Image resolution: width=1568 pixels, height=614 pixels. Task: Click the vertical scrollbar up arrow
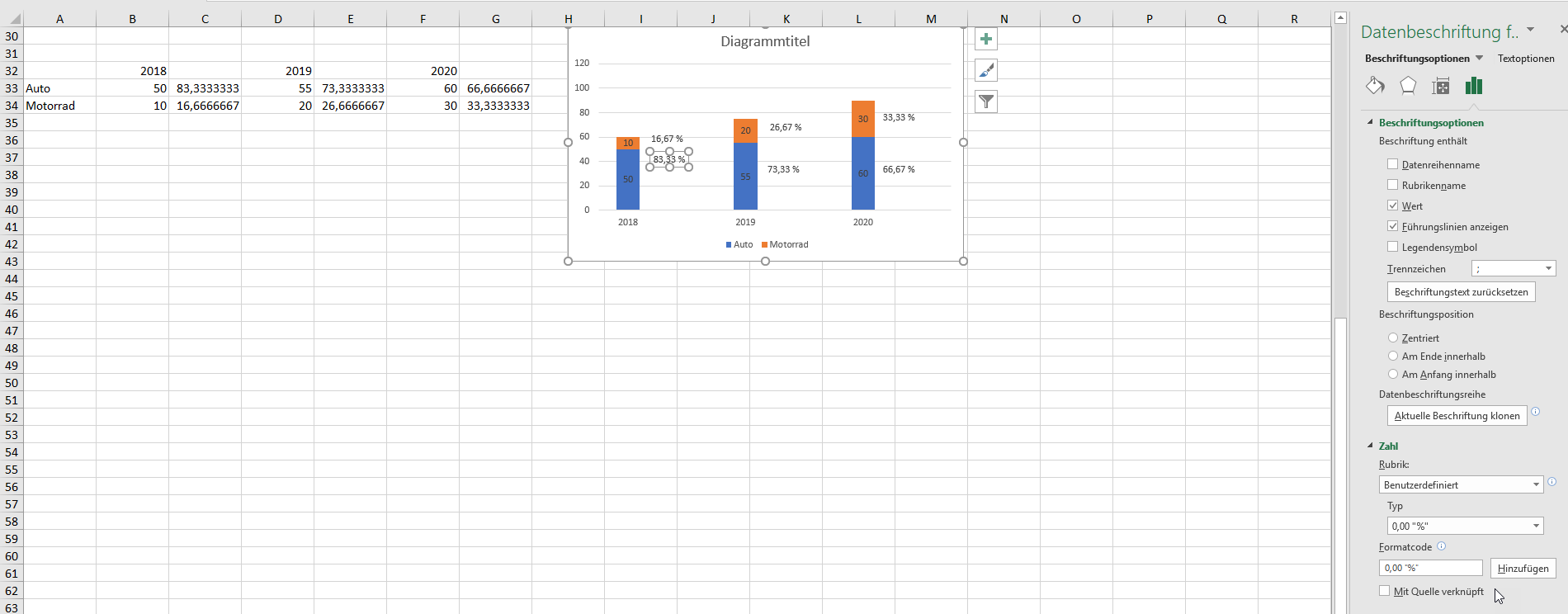[1341, 17]
